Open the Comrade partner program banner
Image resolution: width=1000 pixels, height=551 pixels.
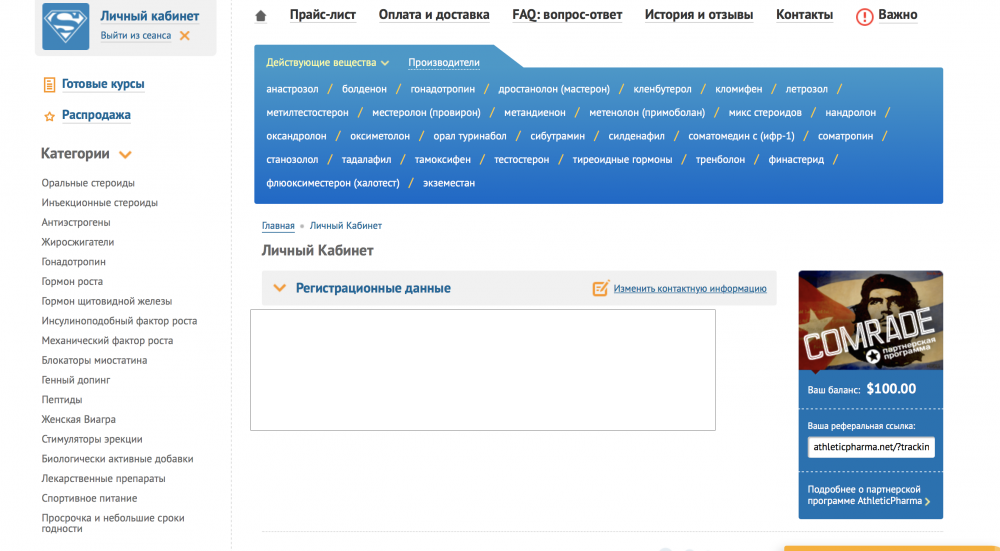[870, 320]
